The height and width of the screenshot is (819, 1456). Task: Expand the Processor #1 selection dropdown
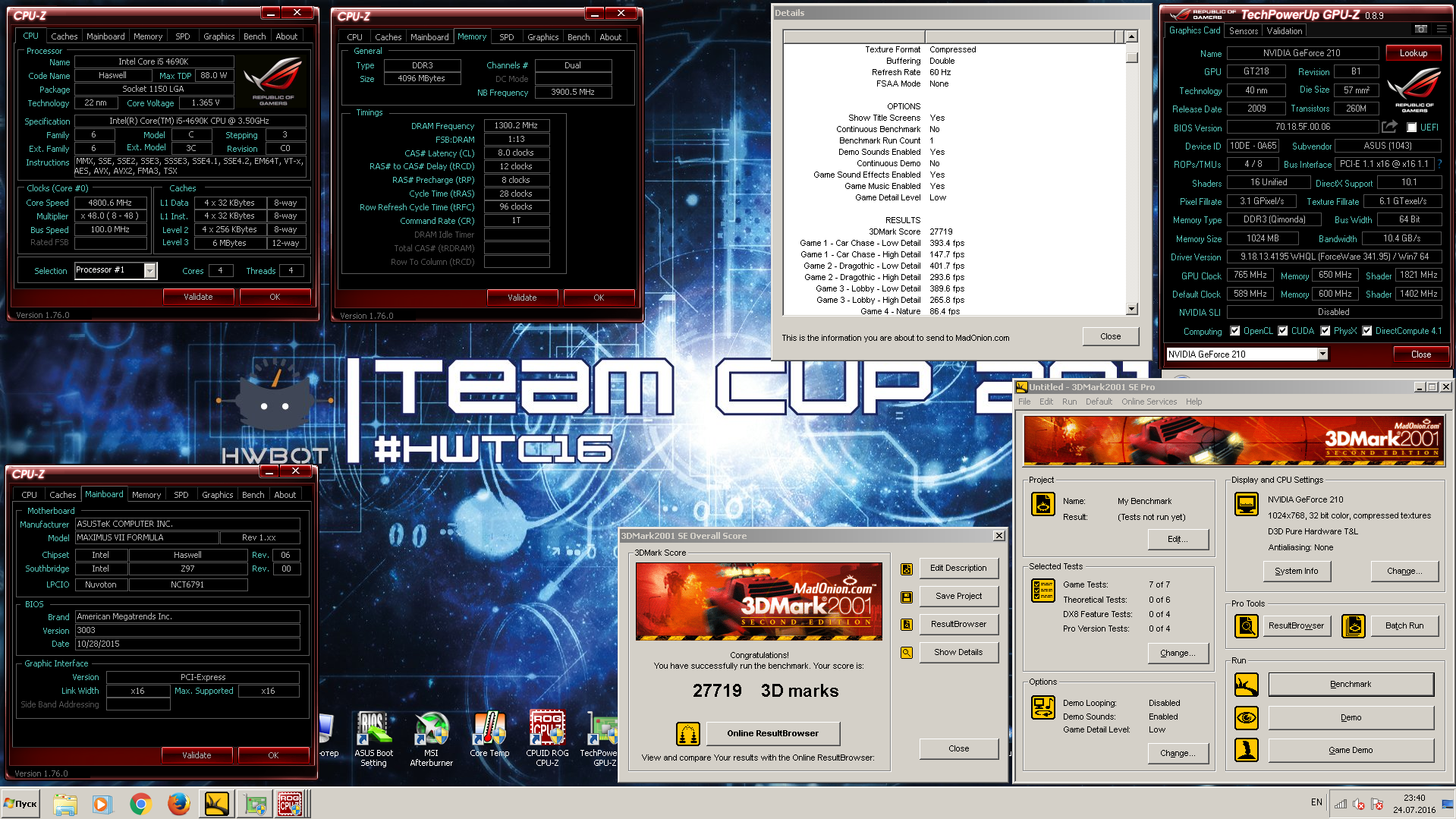click(x=150, y=270)
